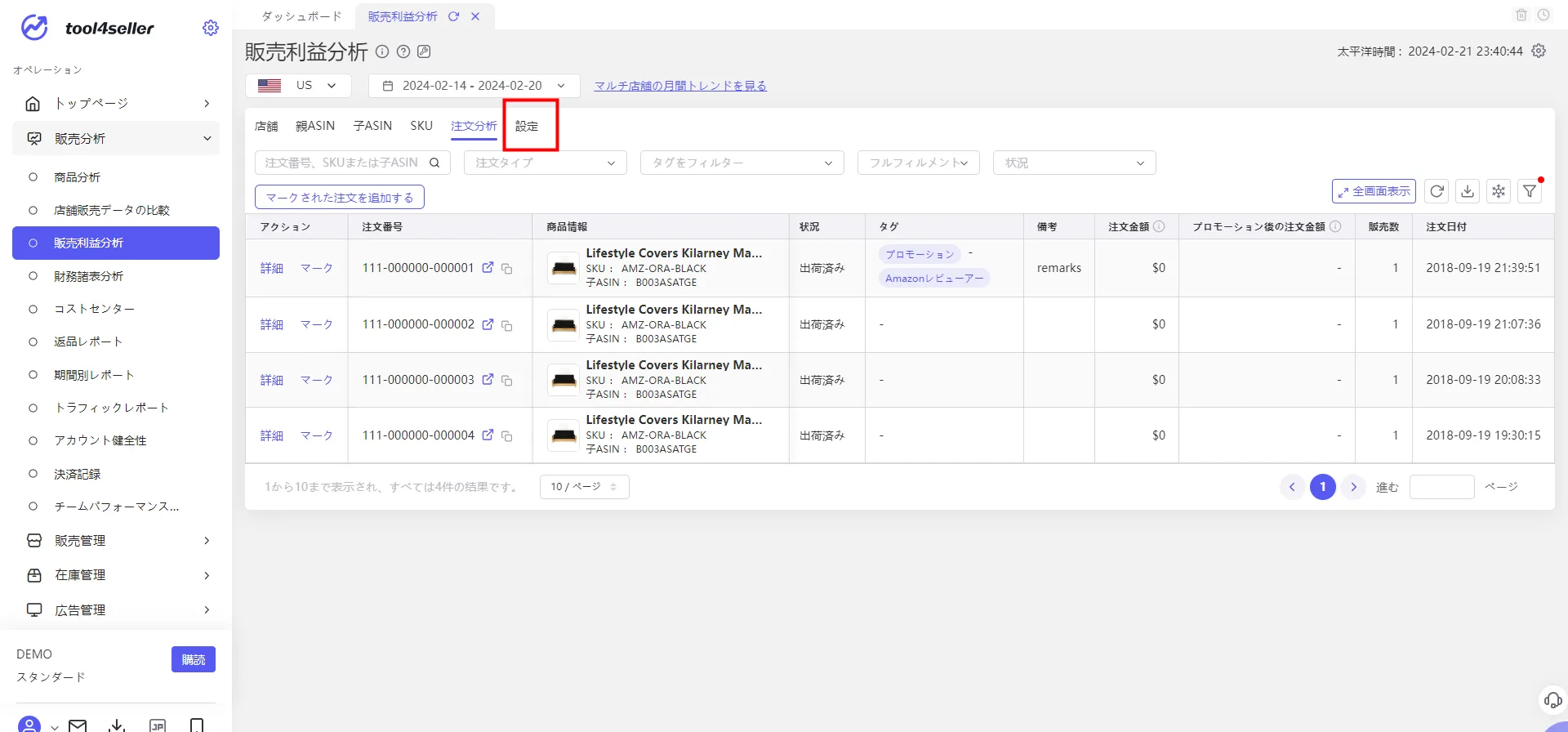Download the orders table data
Viewport: 1568px width, 732px height.
1468,191
